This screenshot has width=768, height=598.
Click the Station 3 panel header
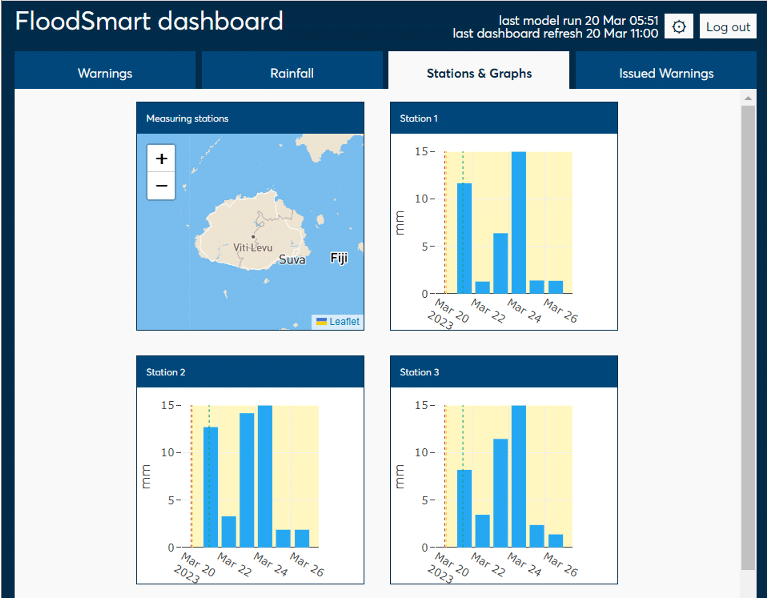[503, 373]
